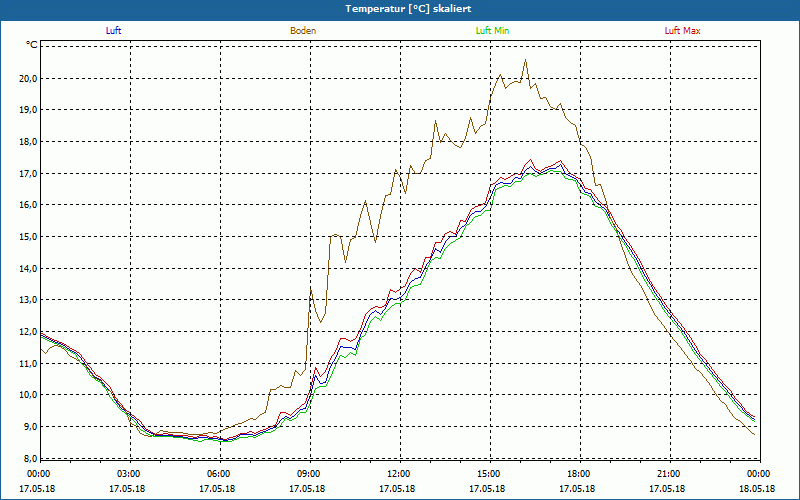800x500 pixels.
Task: Click the Boden curve spike at 09:00
Action: pyautogui.click(x=311, y=289)
